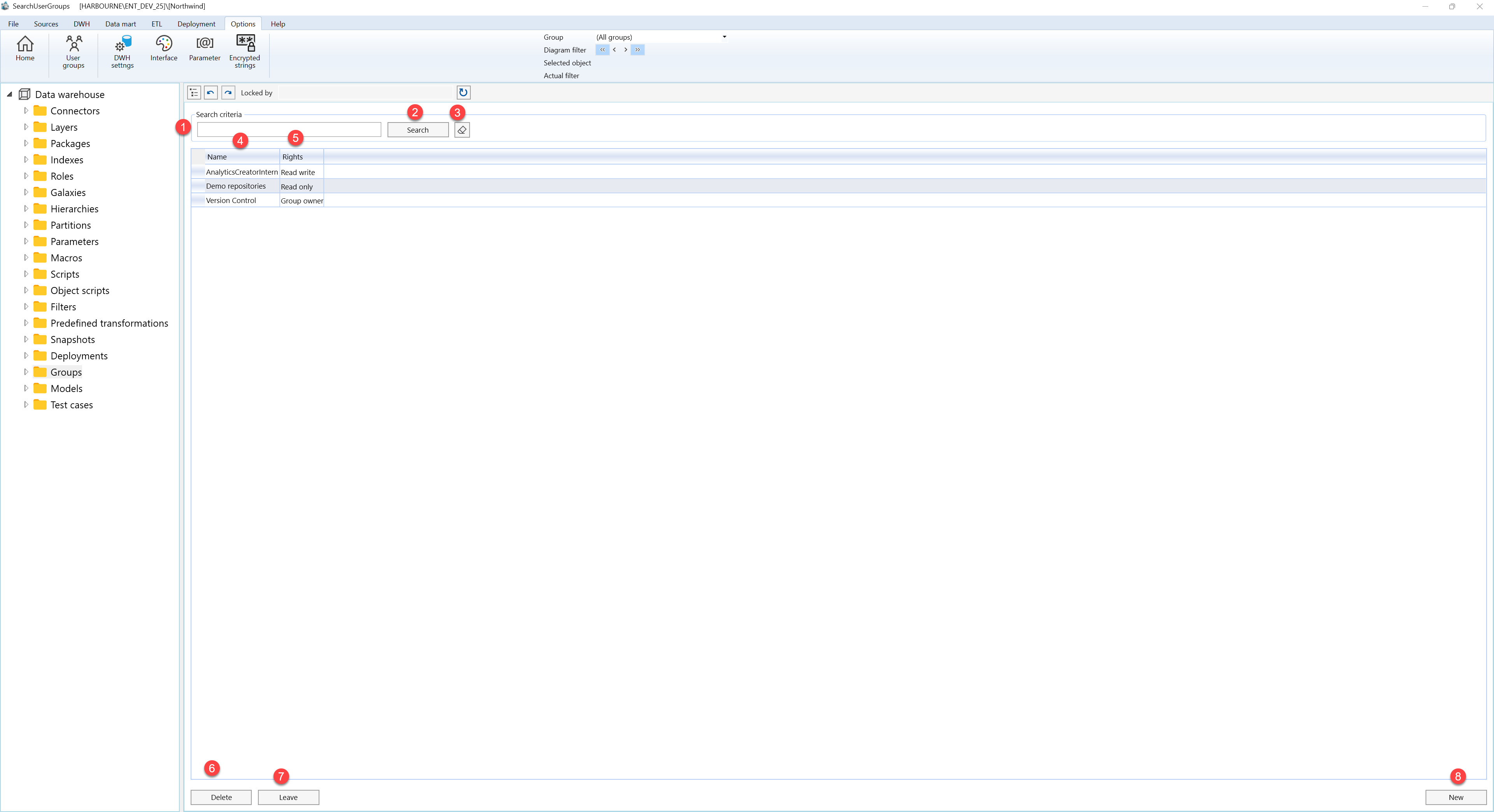Jump to last diagram filter
The height and width of the screenshot is (812, 1494).
pos(637,50)
